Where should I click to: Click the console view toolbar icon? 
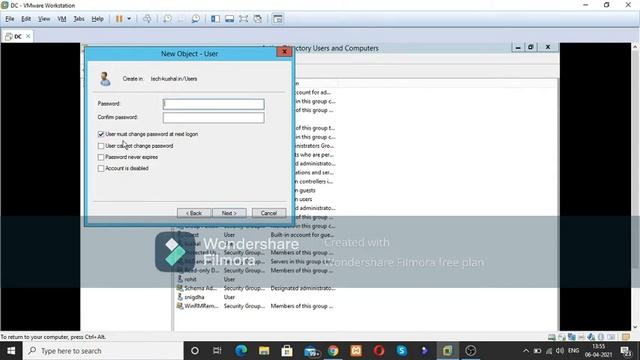(x=278, y=19)
